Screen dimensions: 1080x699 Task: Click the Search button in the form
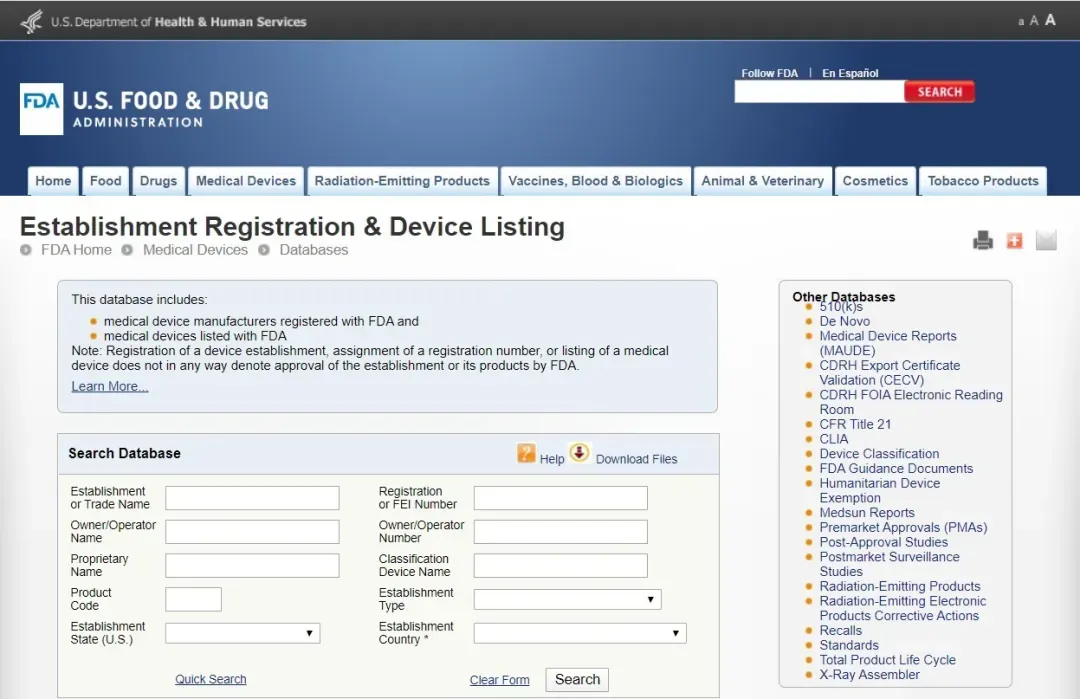tap(577, 680)
